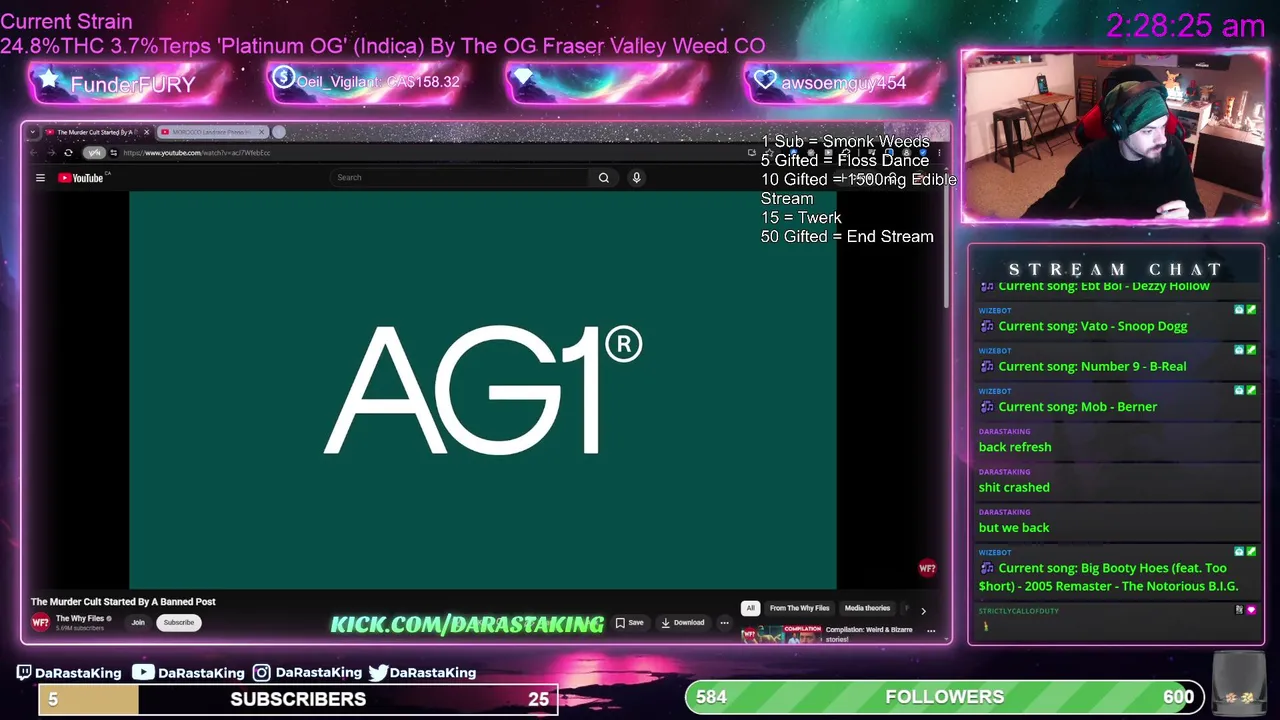This screenshot has height=720, width=1280.
Task: Click the Followers goal progress bar
Action: point(945,697)
